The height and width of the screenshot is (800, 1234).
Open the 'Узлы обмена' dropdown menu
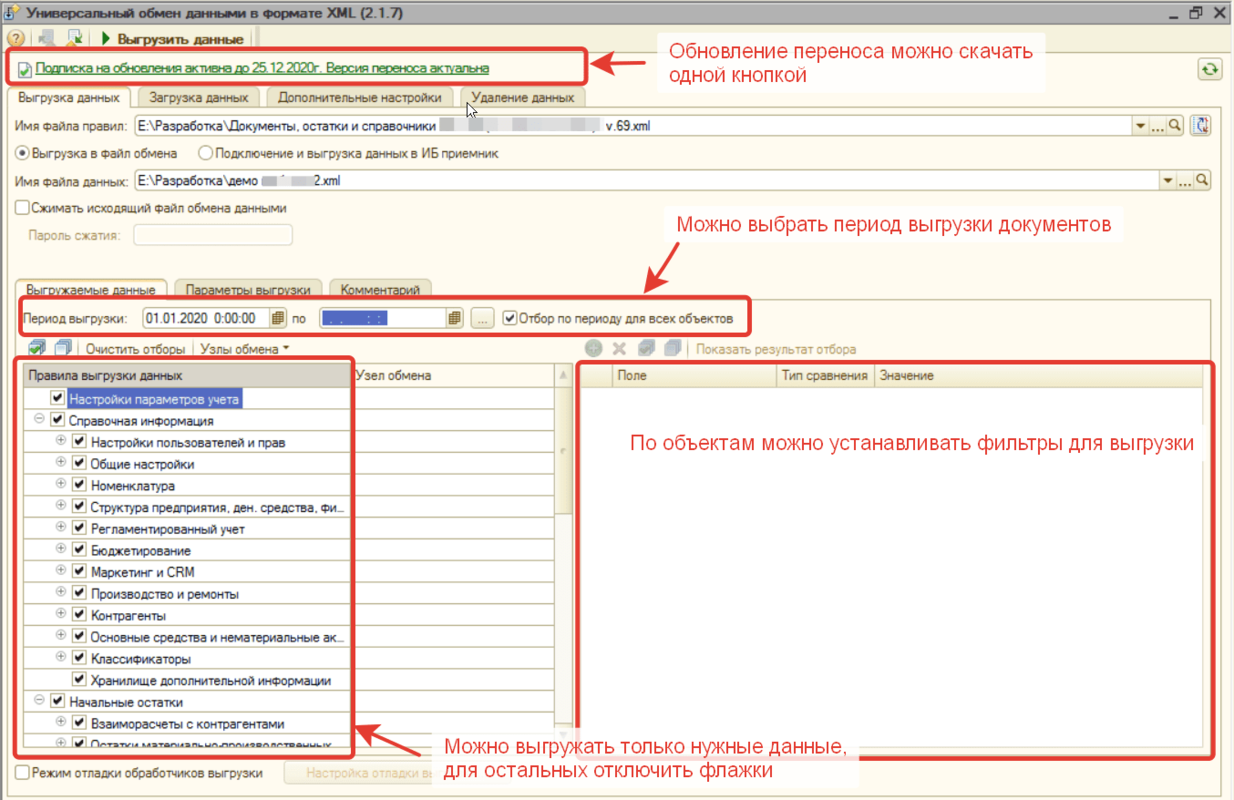click(245, 349)
